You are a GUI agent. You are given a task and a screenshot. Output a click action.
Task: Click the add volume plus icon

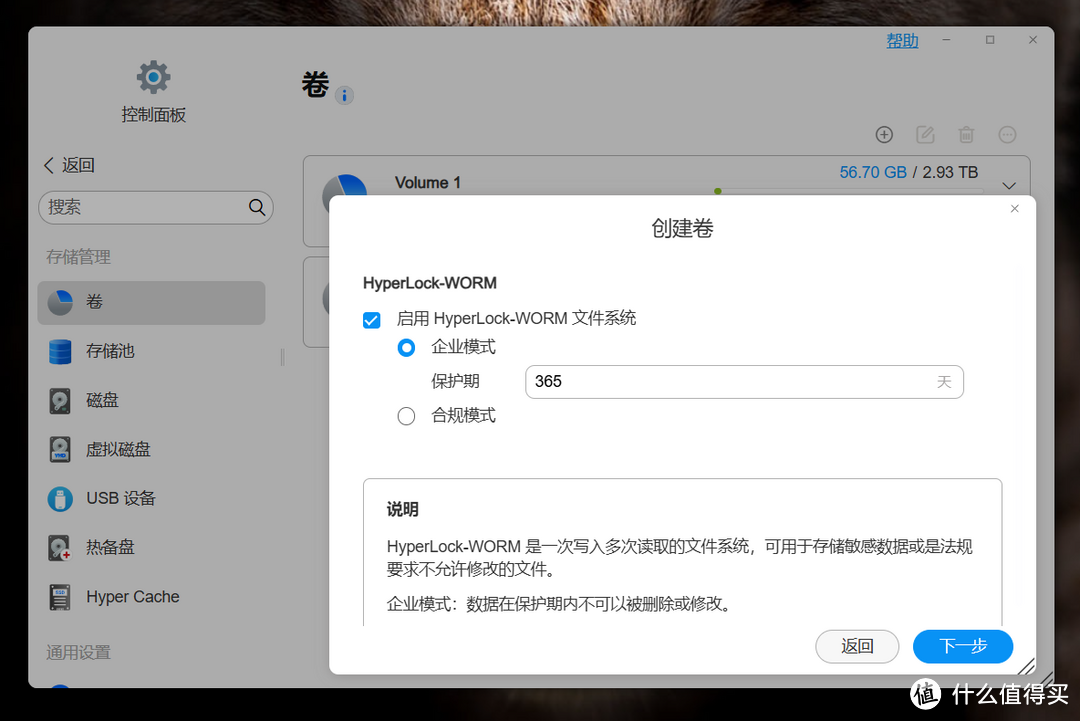pyautogui.click(x=884, y=134)
